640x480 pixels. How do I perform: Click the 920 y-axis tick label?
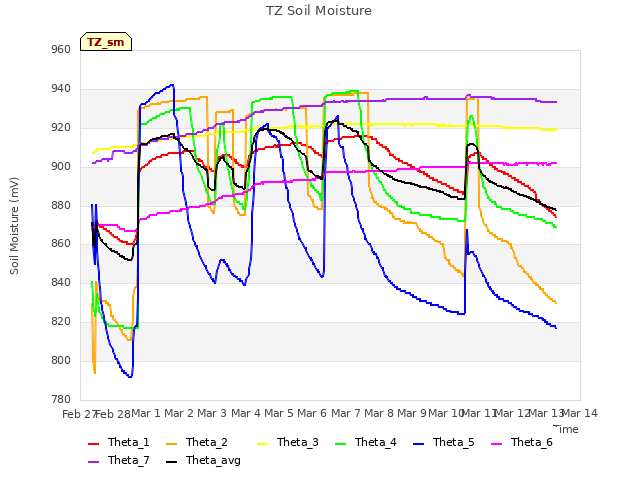pyautogui.click(x=61, y=128)
